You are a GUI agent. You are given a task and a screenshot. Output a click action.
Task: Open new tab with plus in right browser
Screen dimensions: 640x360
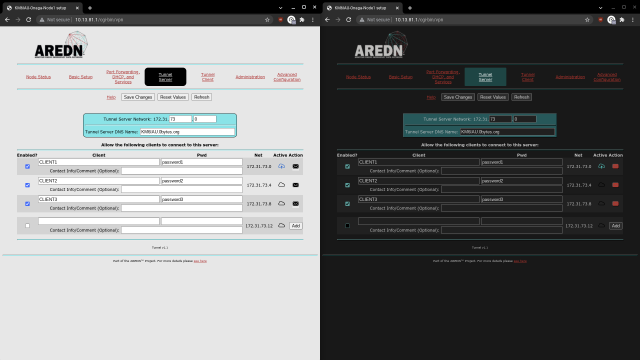pos(410,8)
